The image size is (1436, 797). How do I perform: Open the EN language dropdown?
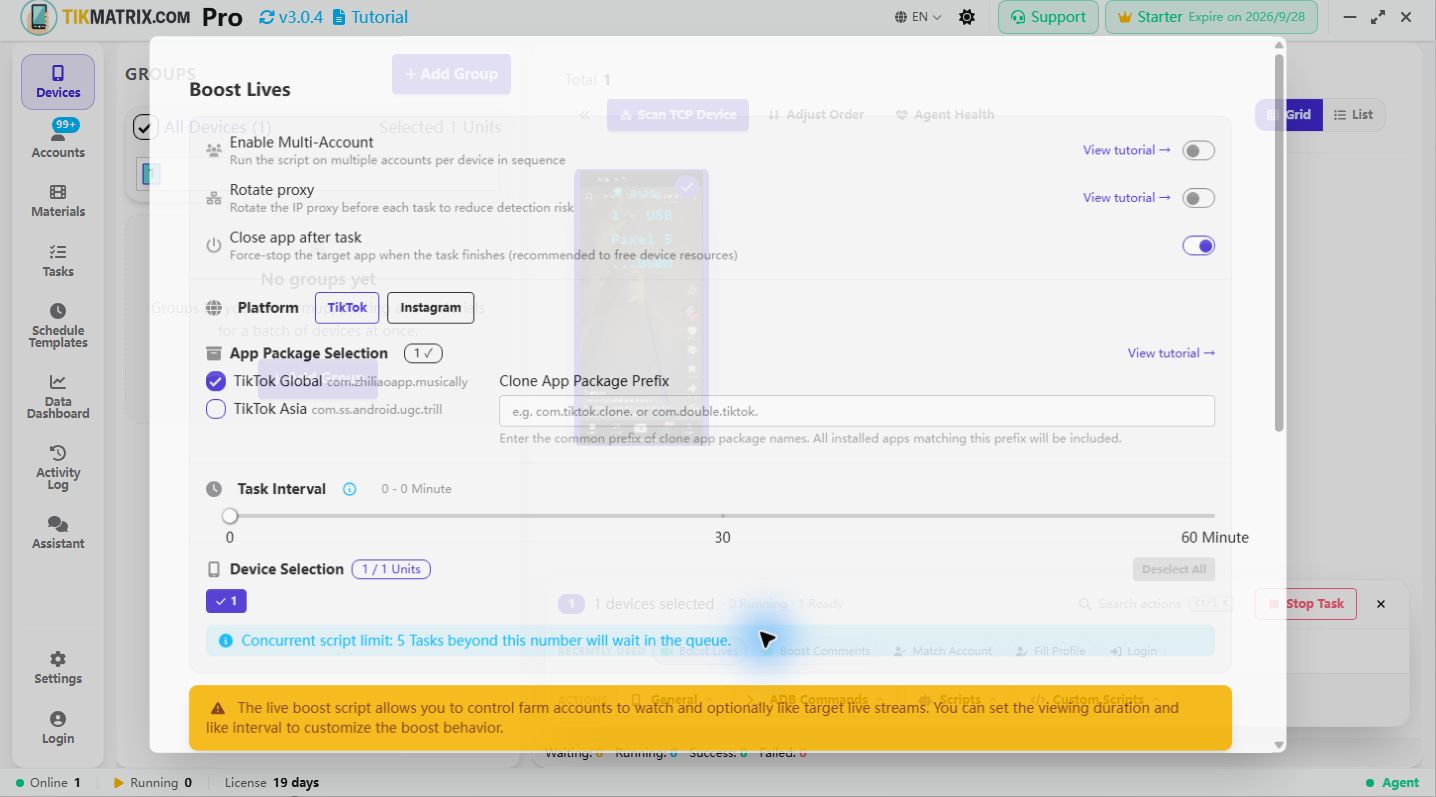(x=918, y=17)
